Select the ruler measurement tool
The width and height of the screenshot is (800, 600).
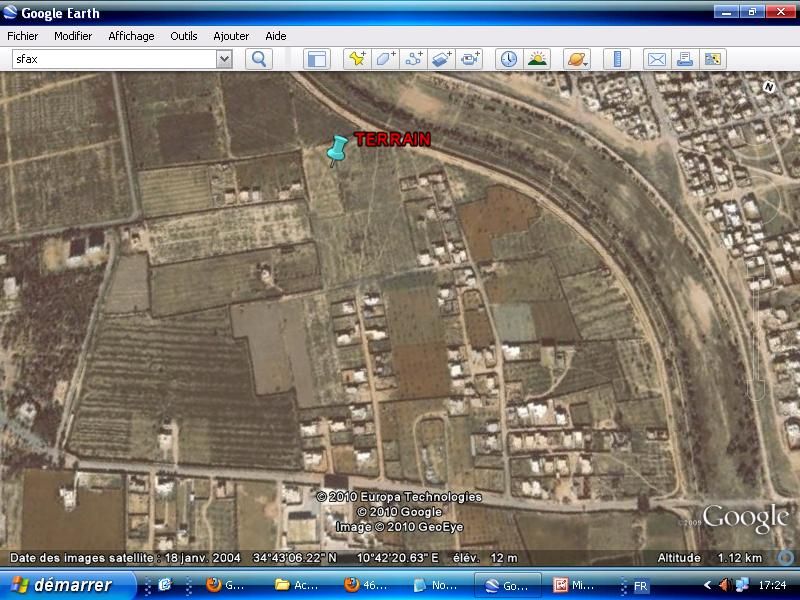pos(617,59)
